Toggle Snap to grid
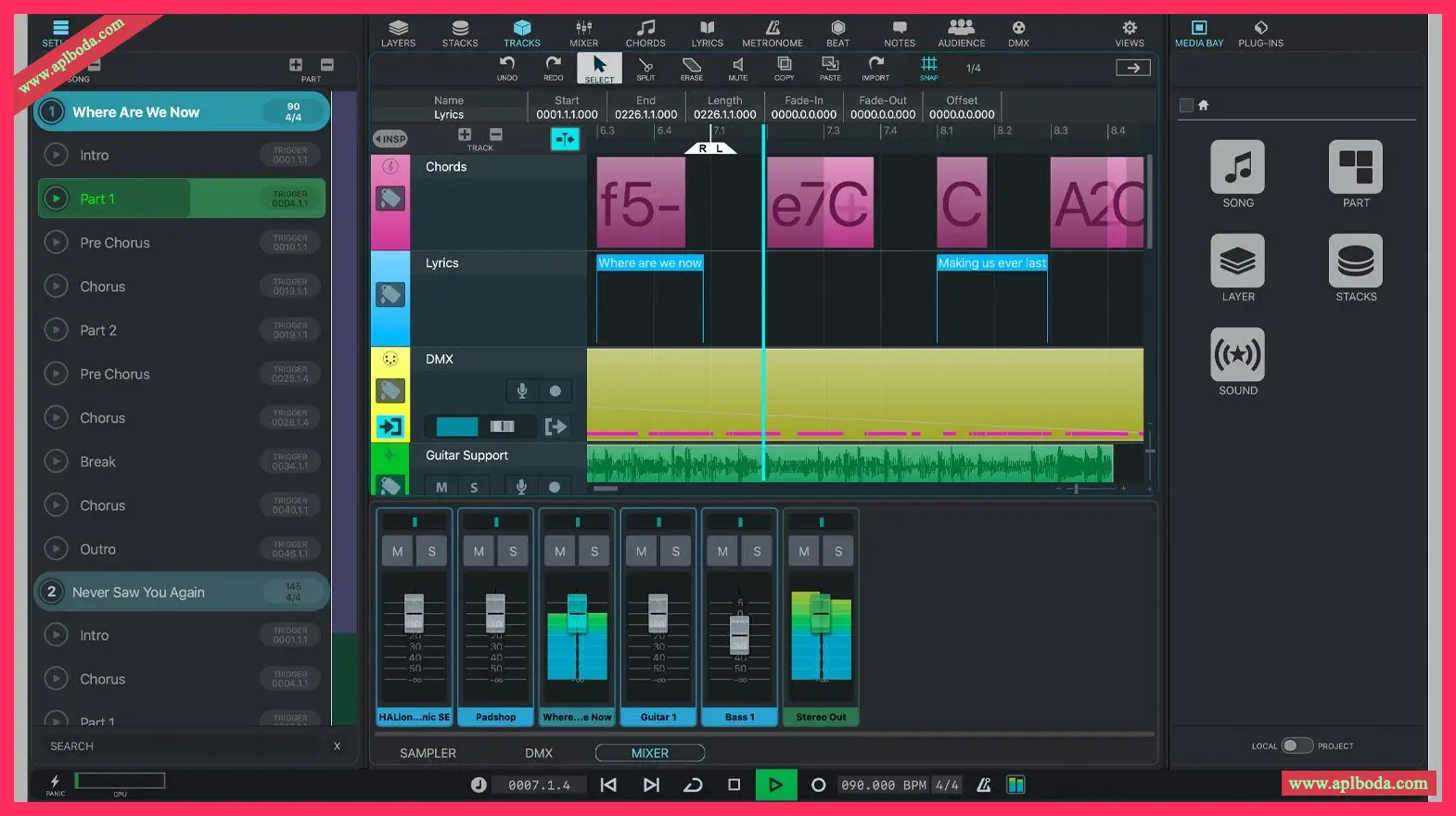This screenshot has height=816, width=1456. coord(928,68)
